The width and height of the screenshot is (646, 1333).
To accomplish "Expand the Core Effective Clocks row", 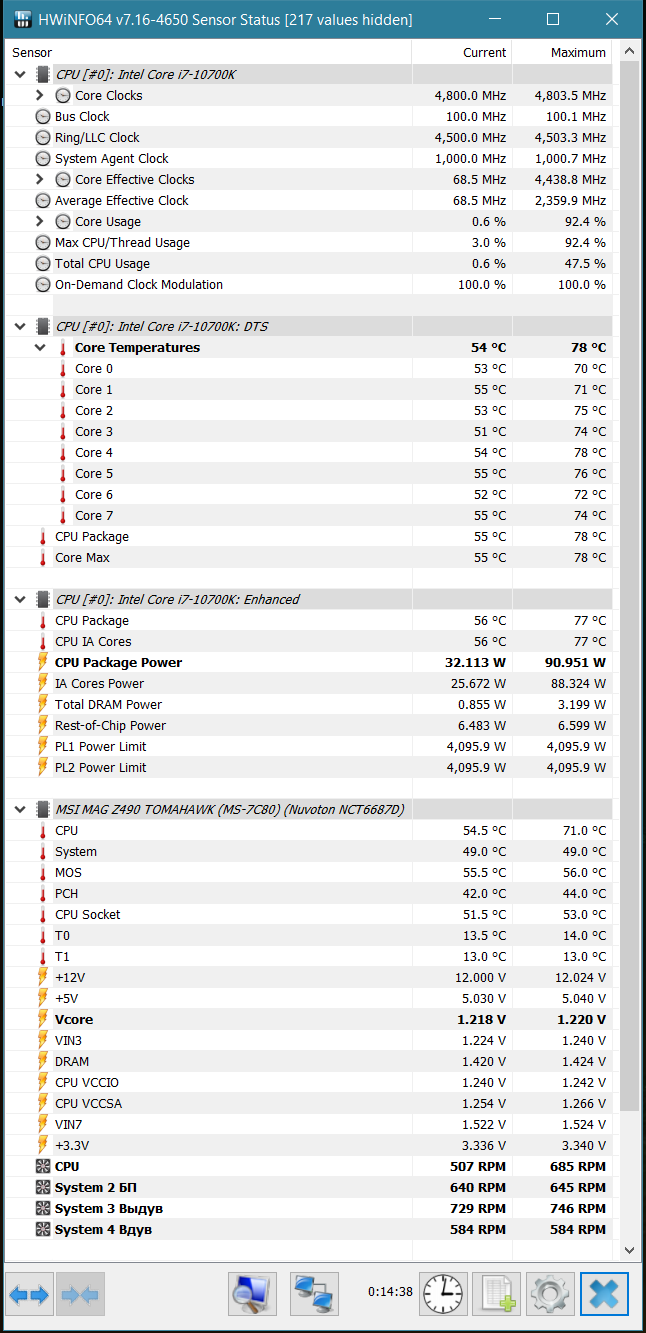I will coord(40,179).
